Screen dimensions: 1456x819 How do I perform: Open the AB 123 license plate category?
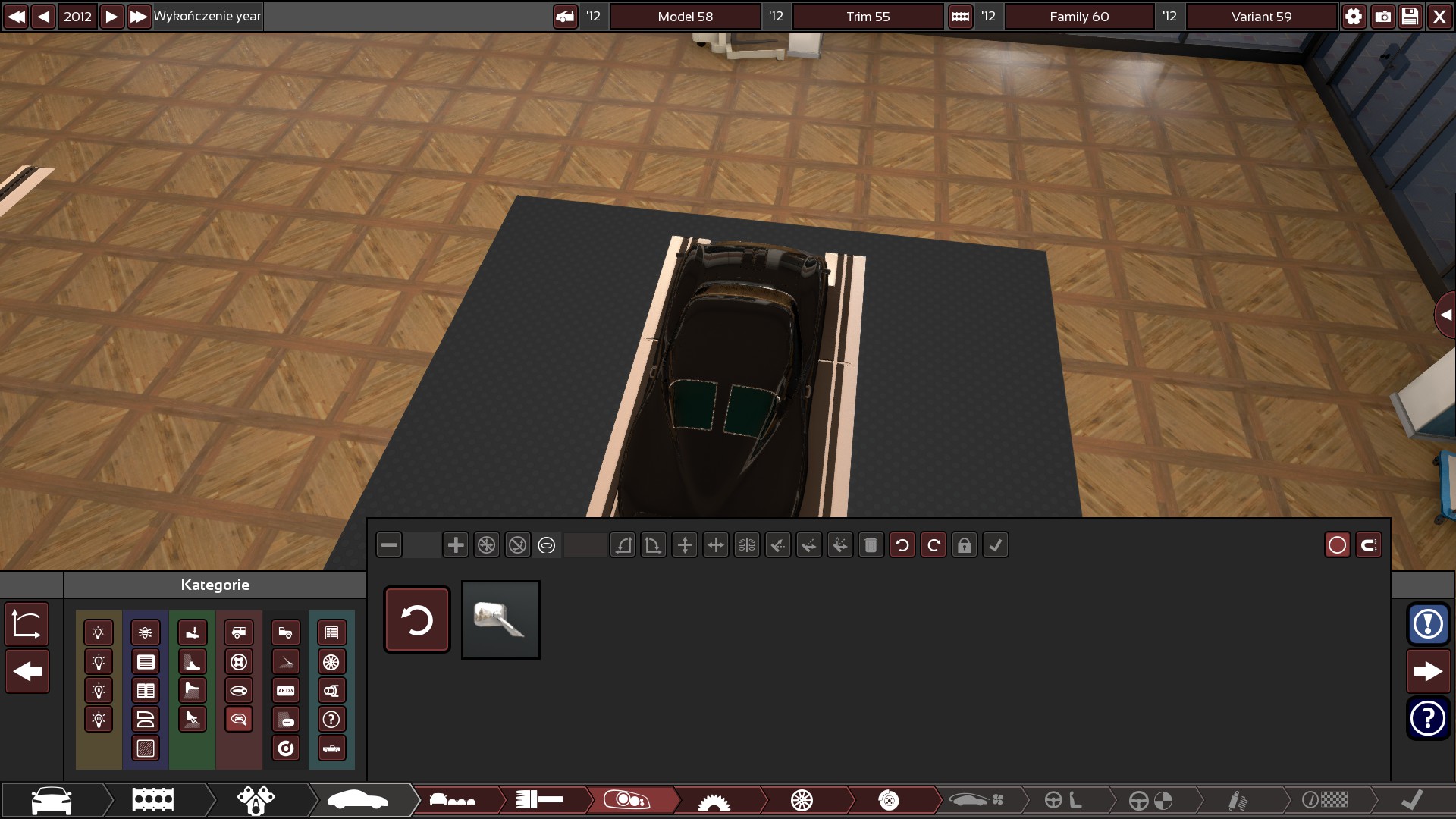pos(286,691)
